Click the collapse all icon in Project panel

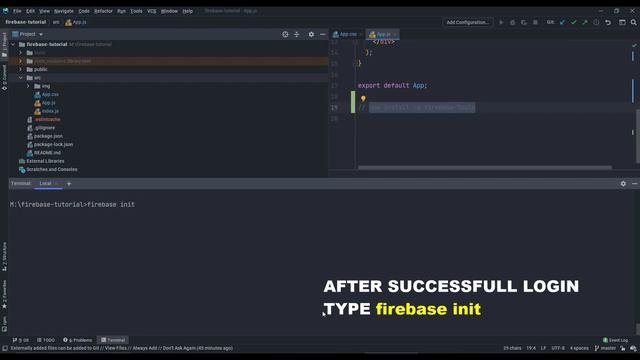(x=297, y=34)
